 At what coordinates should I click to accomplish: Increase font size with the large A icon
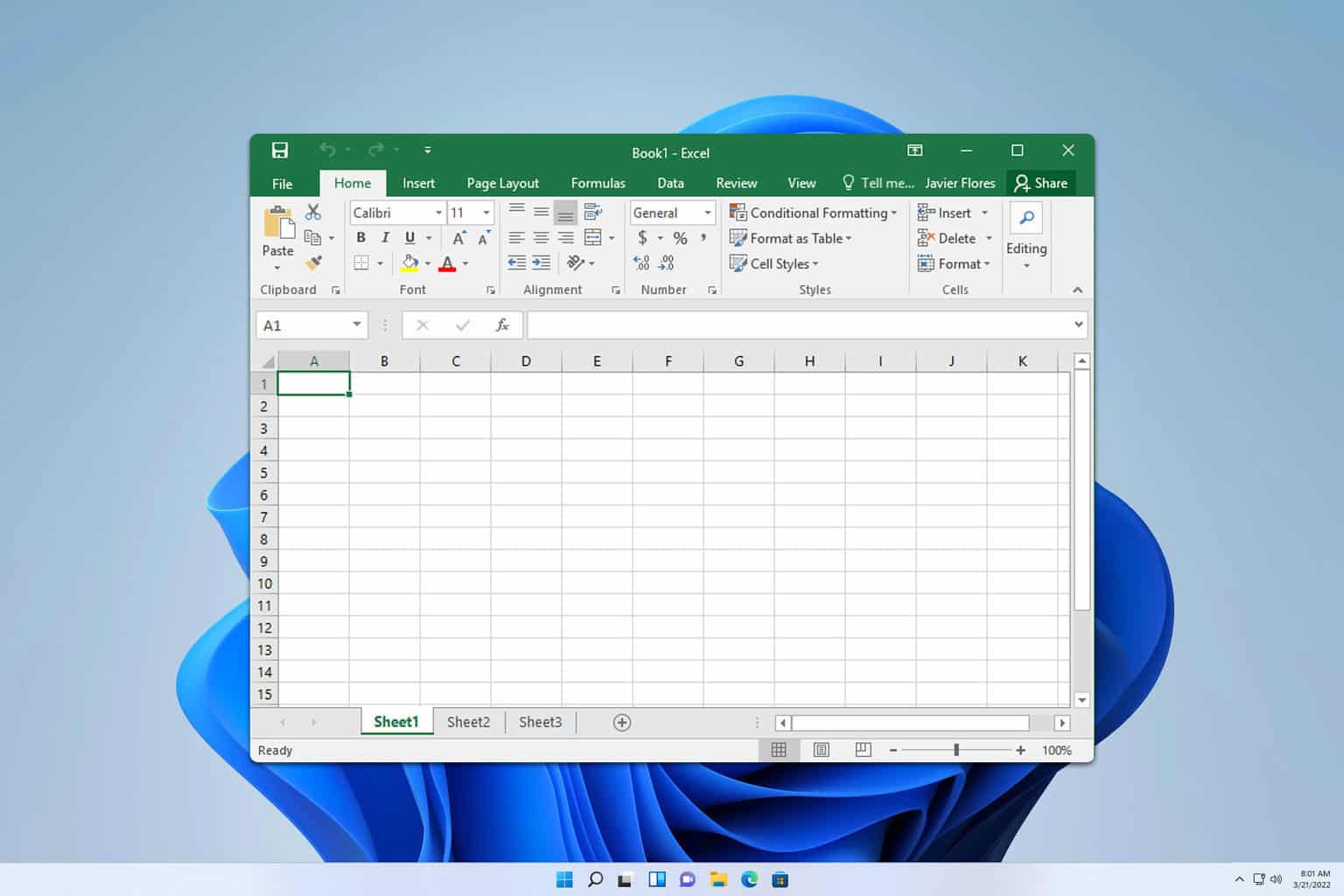pos(458,238)
